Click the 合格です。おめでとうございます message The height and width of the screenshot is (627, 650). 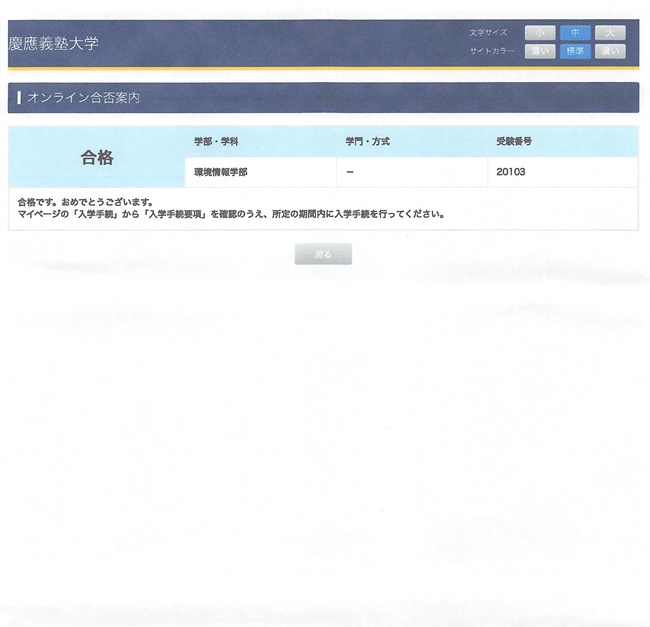pos(85,201)
